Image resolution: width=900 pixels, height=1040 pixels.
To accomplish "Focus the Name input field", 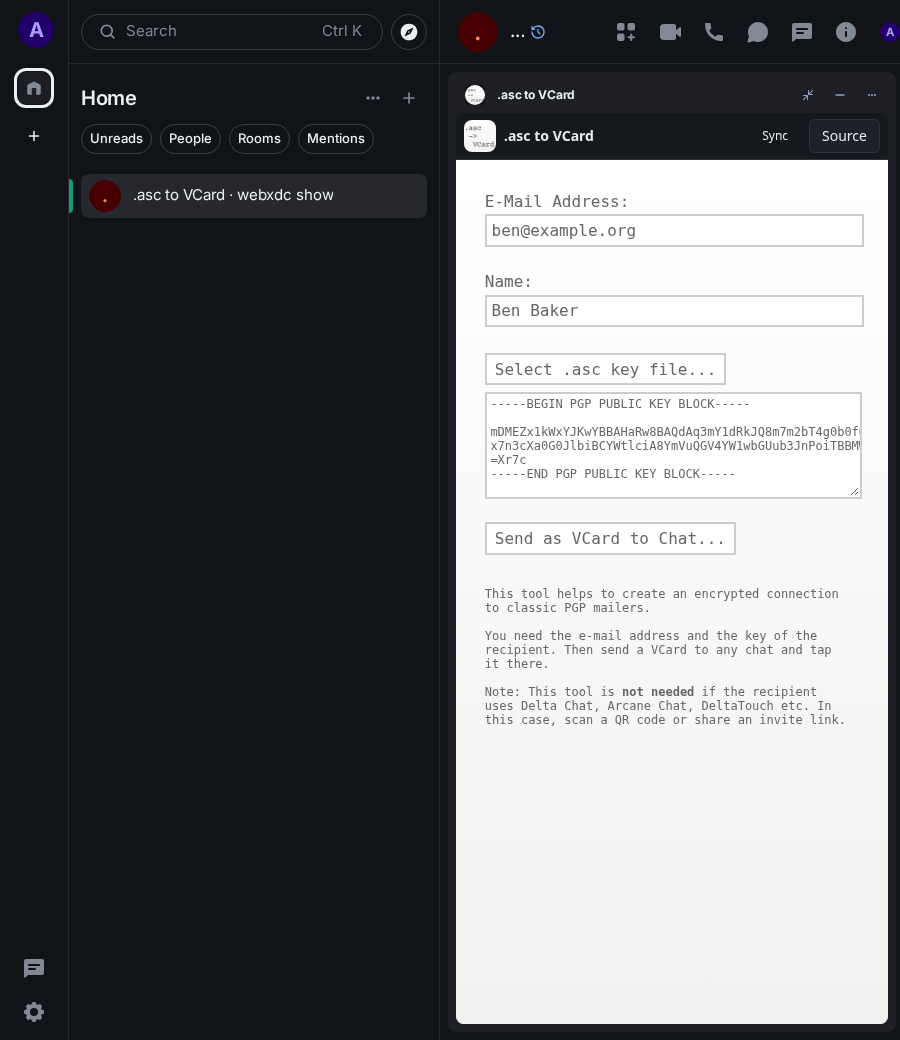I will tap(674, 311).
